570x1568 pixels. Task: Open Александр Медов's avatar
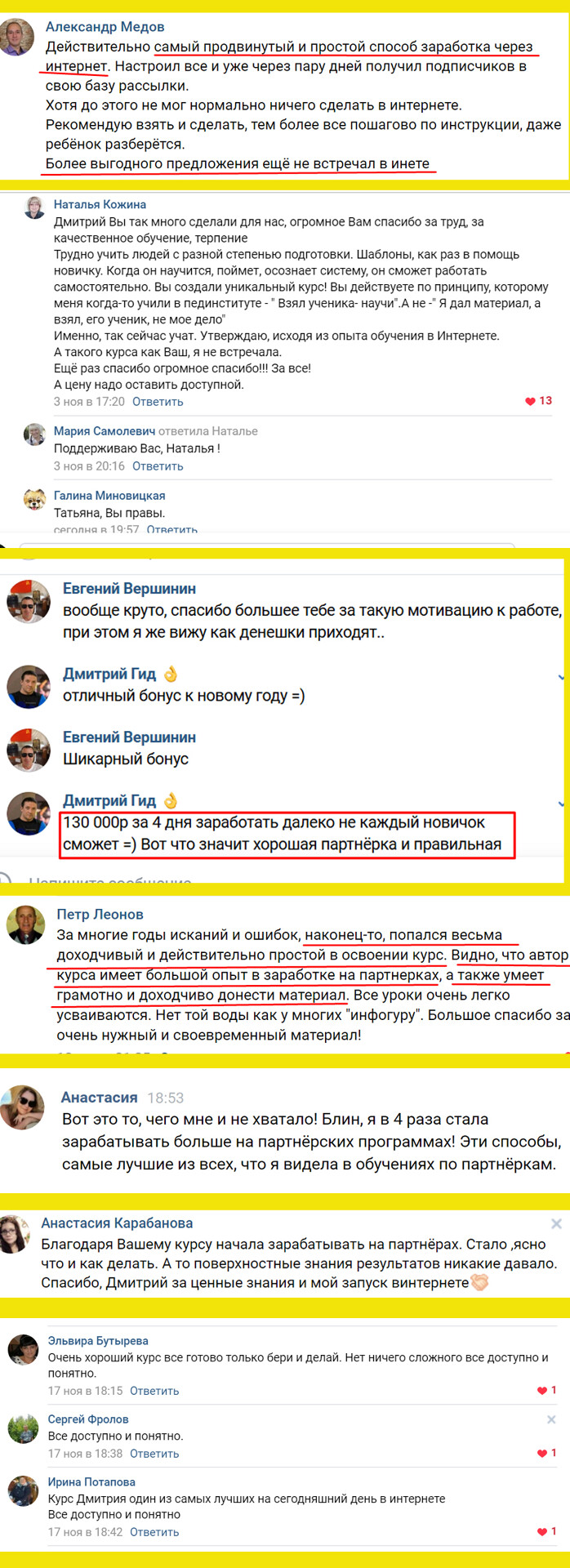[x=17, y=38]
